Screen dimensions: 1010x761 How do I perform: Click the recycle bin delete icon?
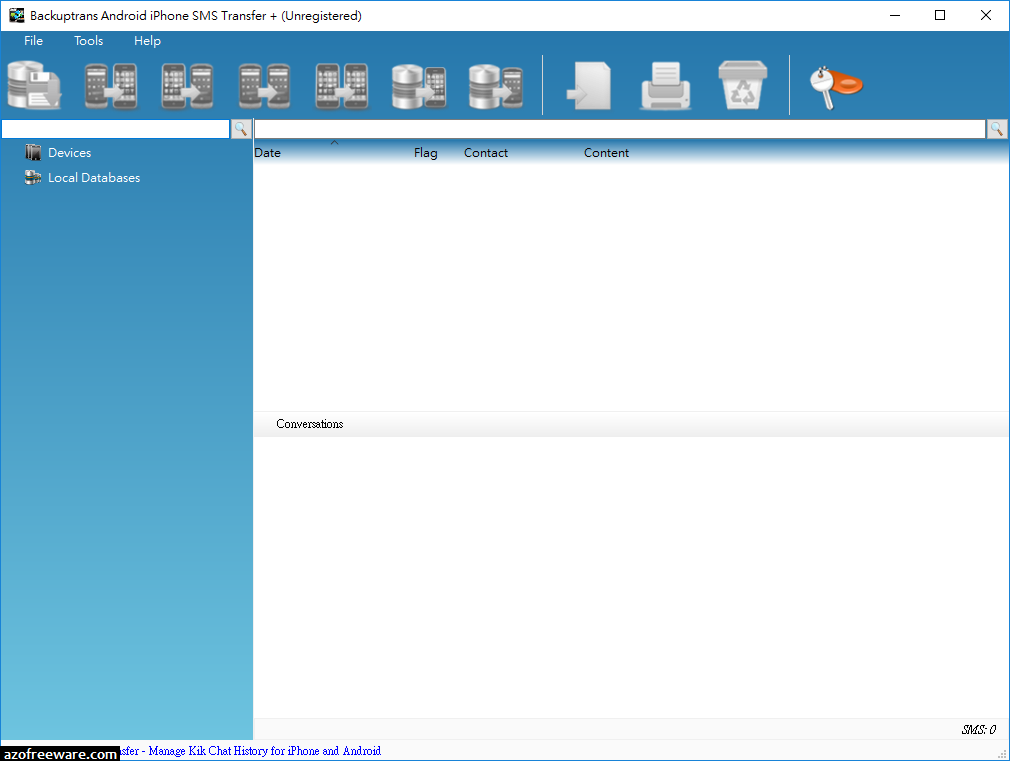(743, 85)
